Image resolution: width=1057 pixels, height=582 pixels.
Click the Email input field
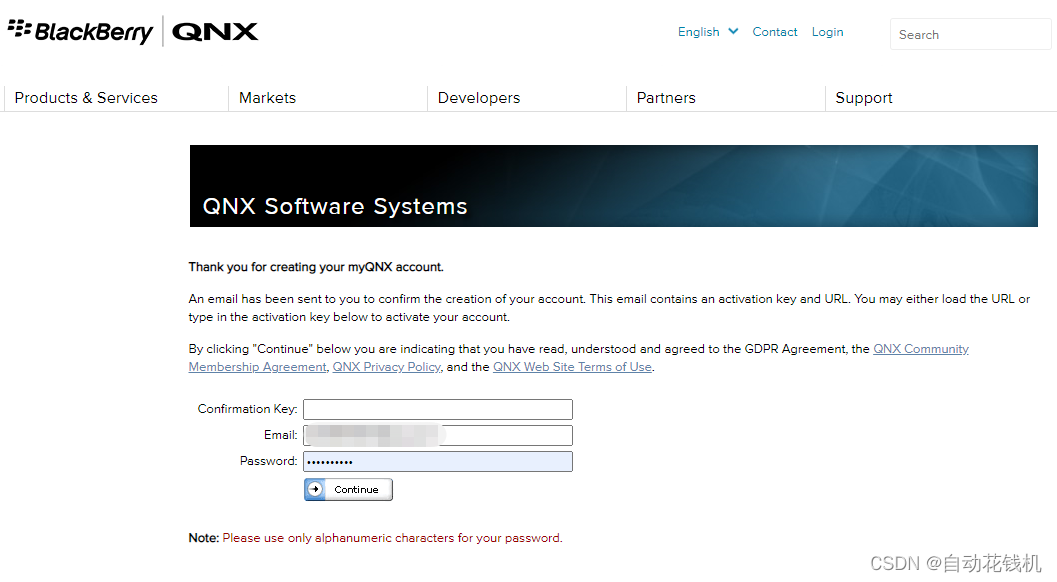437,435
